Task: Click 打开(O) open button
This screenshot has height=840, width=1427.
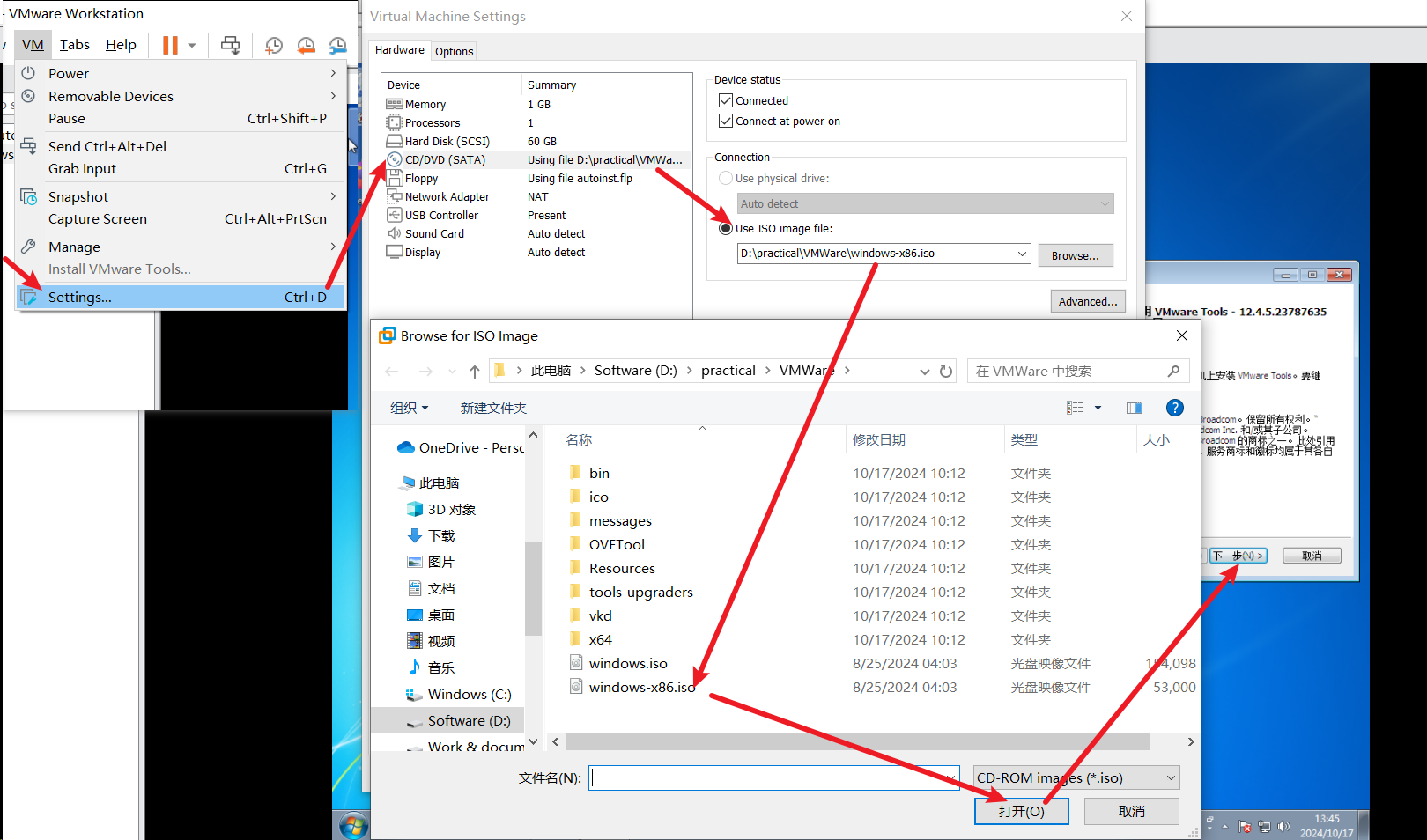Action: click(1022, 811)
